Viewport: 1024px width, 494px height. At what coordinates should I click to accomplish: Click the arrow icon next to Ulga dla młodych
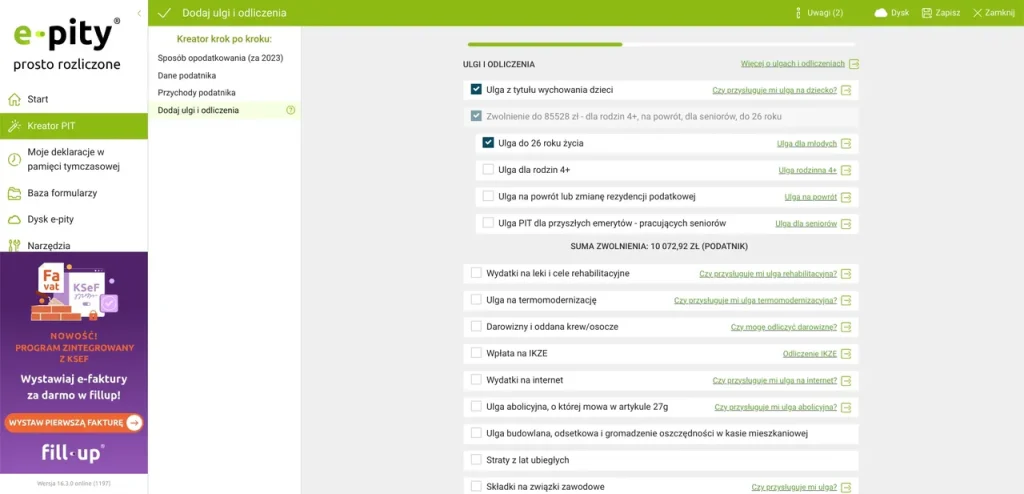846,143
